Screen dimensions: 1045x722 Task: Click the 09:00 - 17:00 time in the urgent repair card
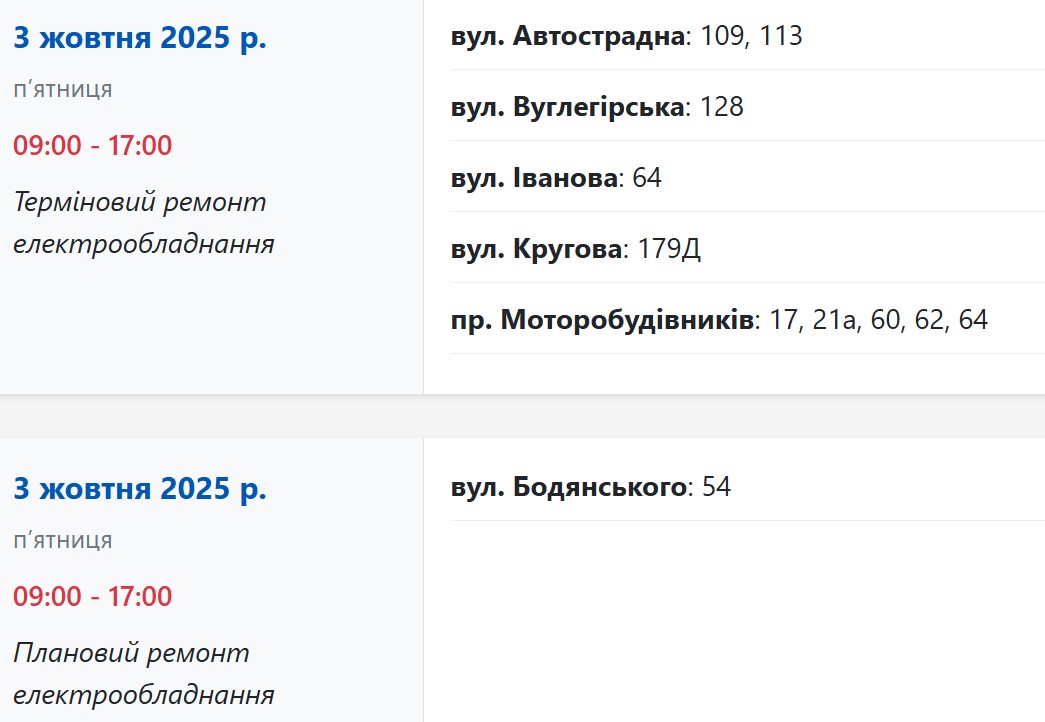(x=93, y=145)
